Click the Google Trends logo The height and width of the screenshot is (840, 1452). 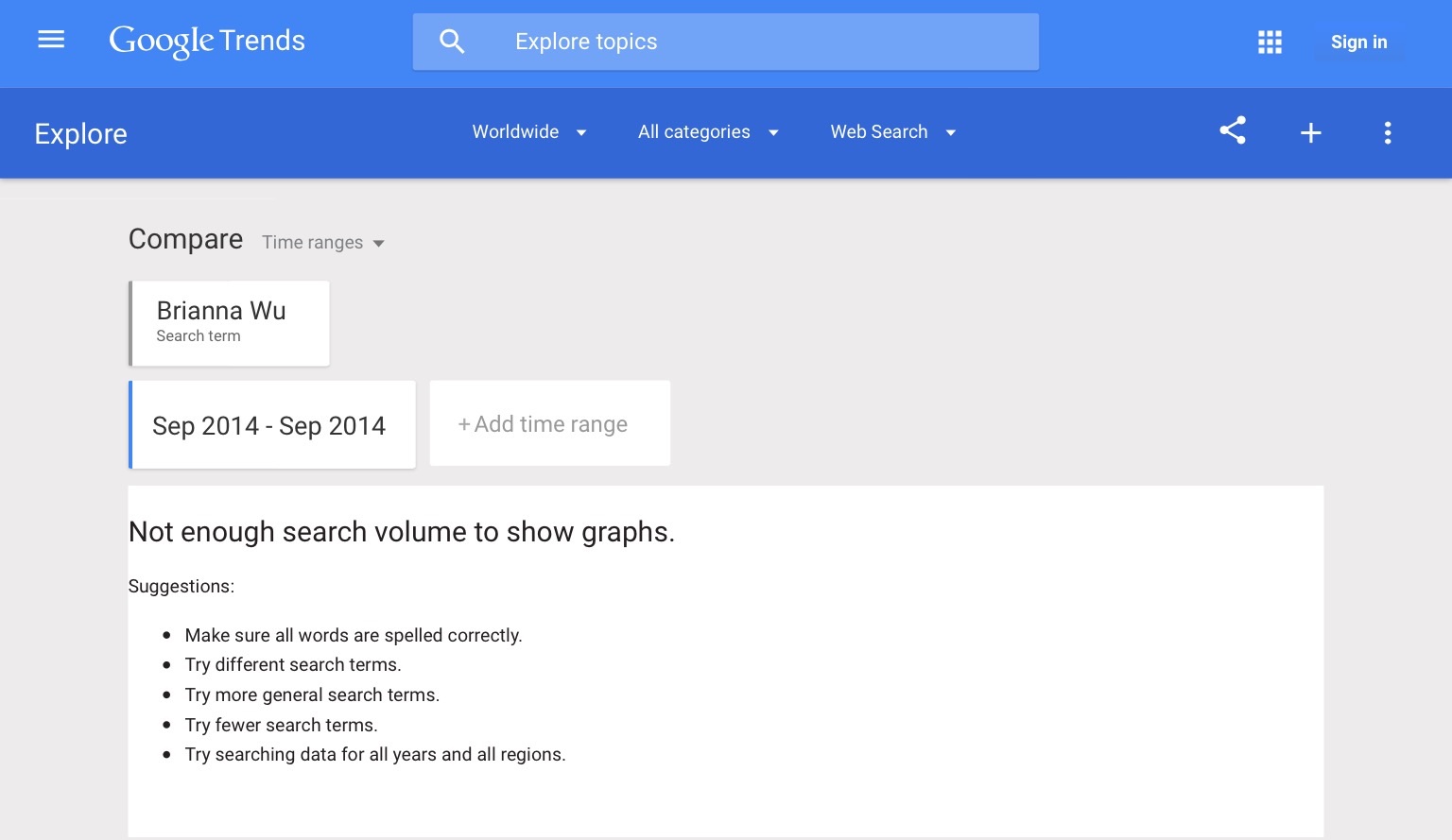pos(207,41)
